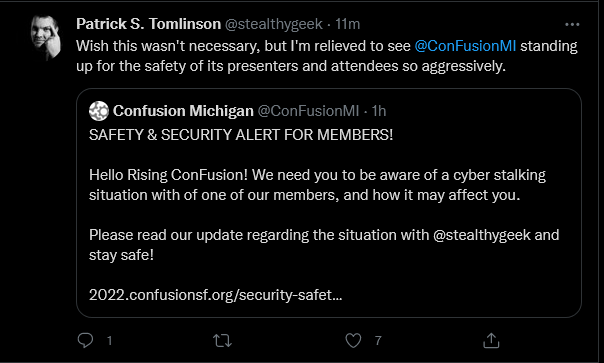
Task: Visit the @stealthygeek handle beside the author name
Action: (x=273, y=24)
